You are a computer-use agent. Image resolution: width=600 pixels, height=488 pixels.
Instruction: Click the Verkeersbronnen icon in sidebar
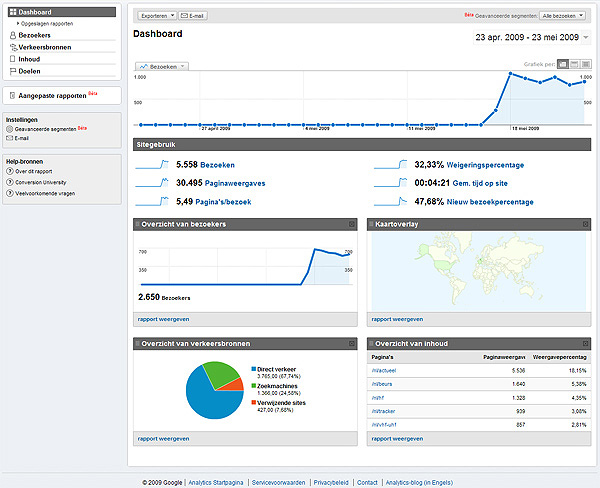[x=13, y=47]
